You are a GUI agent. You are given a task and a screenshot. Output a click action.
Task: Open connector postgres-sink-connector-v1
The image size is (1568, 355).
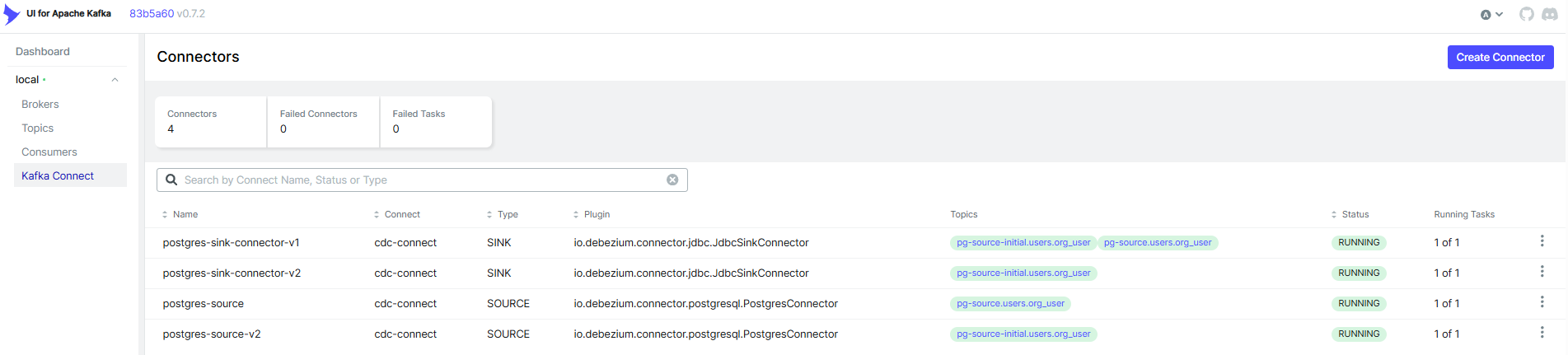[x=232, y=243]
